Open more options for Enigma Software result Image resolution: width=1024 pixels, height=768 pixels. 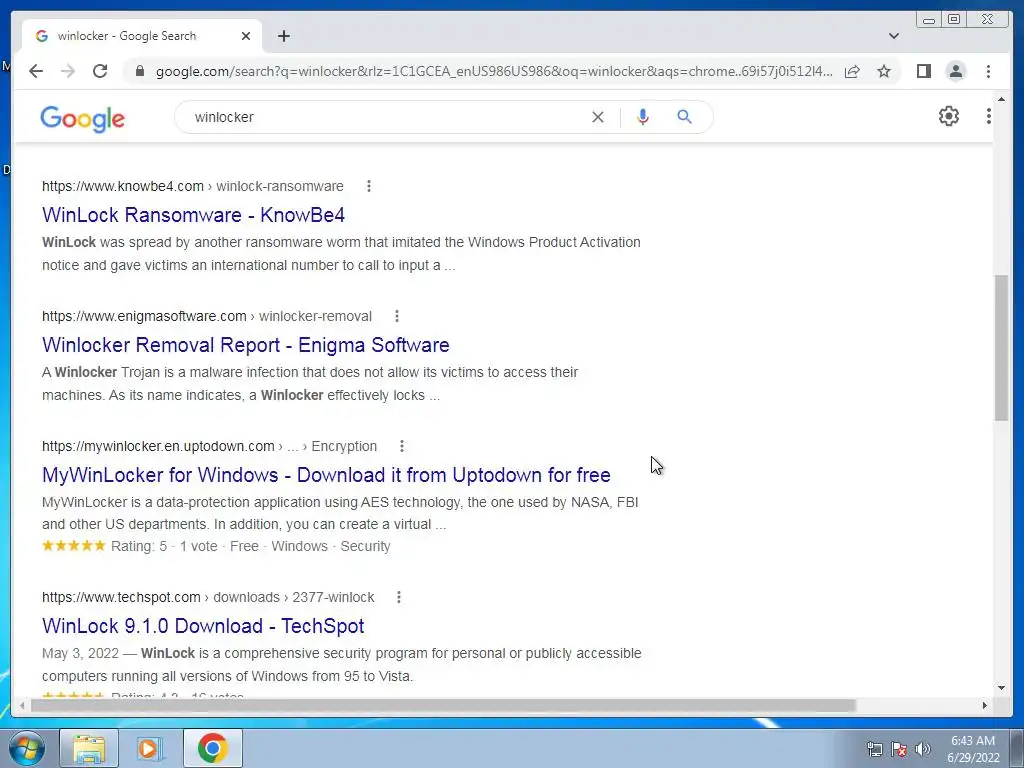click(396, 316)
